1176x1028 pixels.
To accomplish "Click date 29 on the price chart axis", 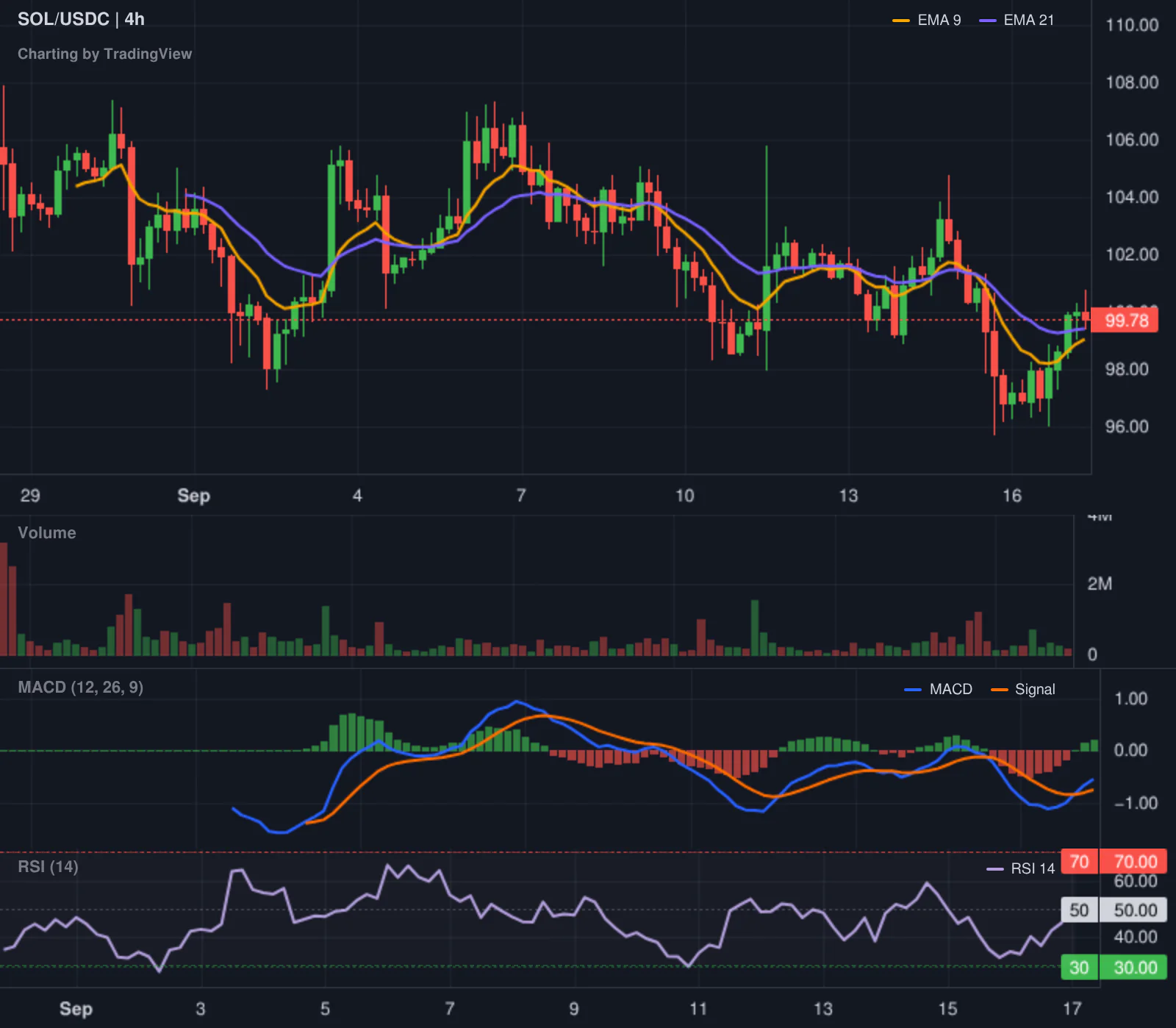I will (x=30, y=496).
